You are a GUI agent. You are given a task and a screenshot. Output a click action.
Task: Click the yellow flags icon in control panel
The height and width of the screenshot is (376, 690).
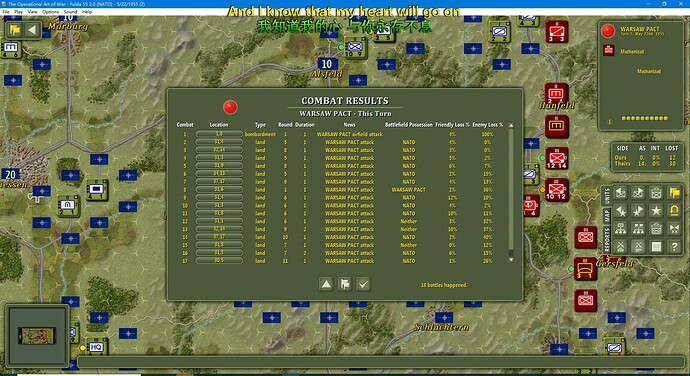click(x=674, y=192)
